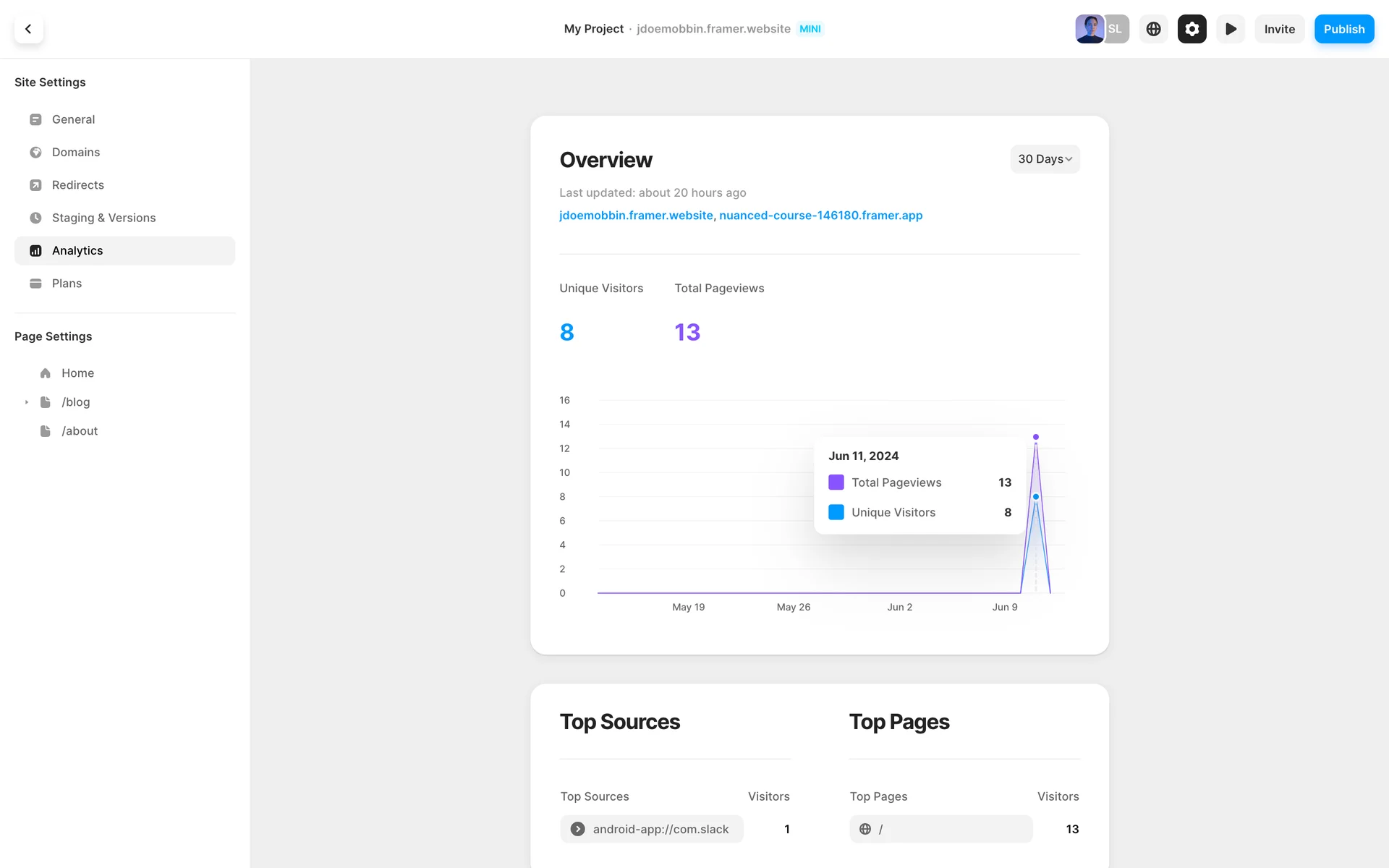Click the Publish button
Image resolution: width=1389 pixels, height=868 pixels.
pos(1343,29)
